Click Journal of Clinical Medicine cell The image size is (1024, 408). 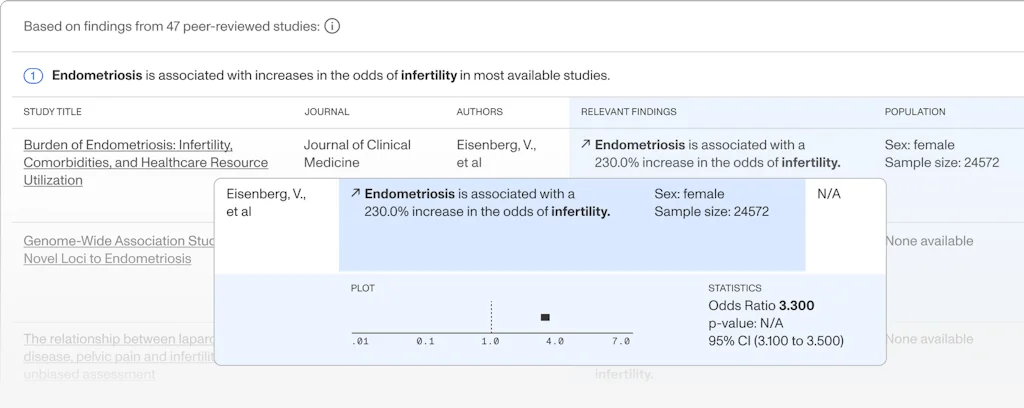tap(357, 153)
